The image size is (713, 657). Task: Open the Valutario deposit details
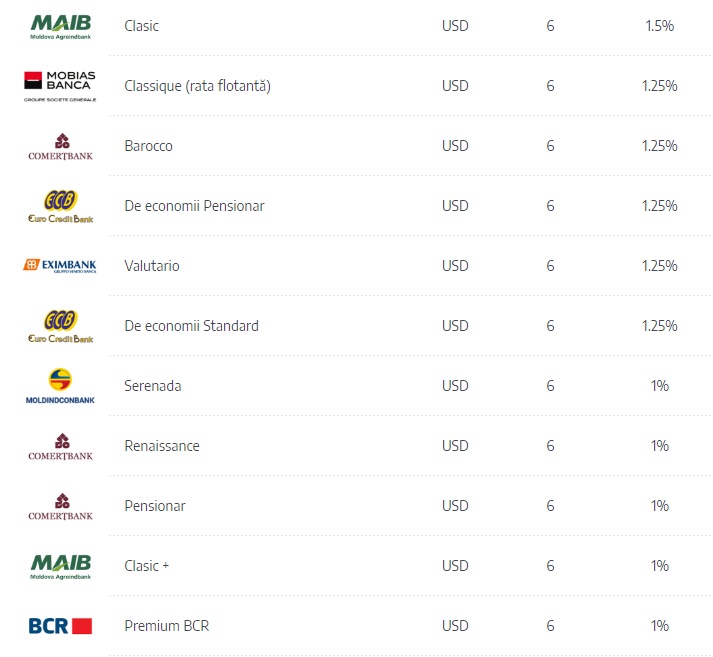pyautogui.click(x=152, y=266)
